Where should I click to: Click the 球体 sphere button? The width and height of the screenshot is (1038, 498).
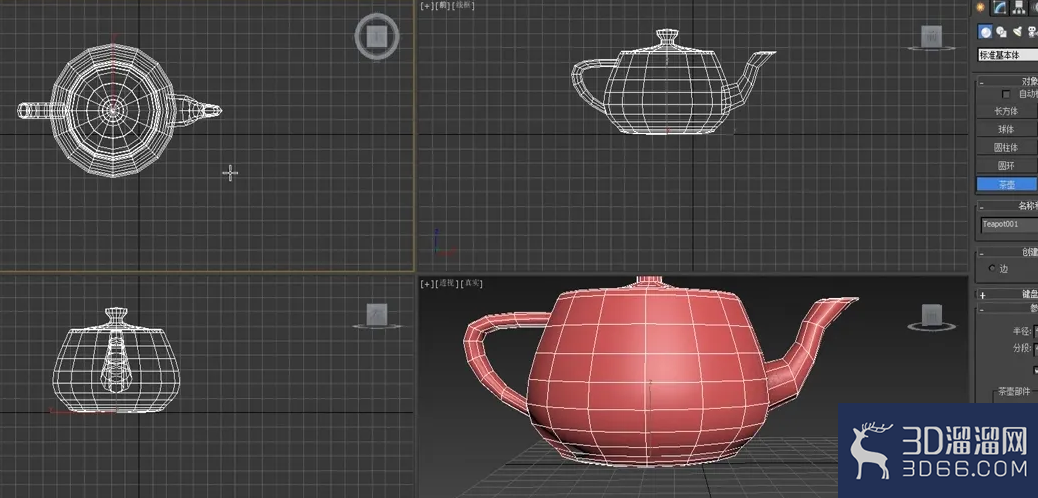click(x=1007, y=129)
